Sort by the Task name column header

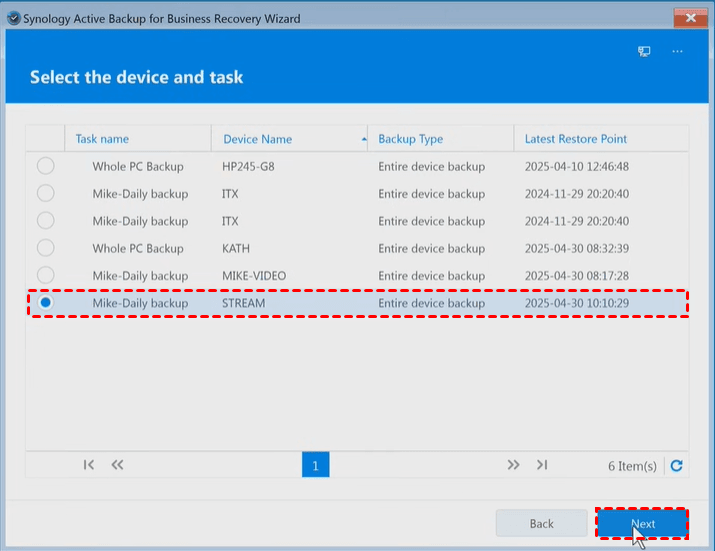[x=102, y=139]
